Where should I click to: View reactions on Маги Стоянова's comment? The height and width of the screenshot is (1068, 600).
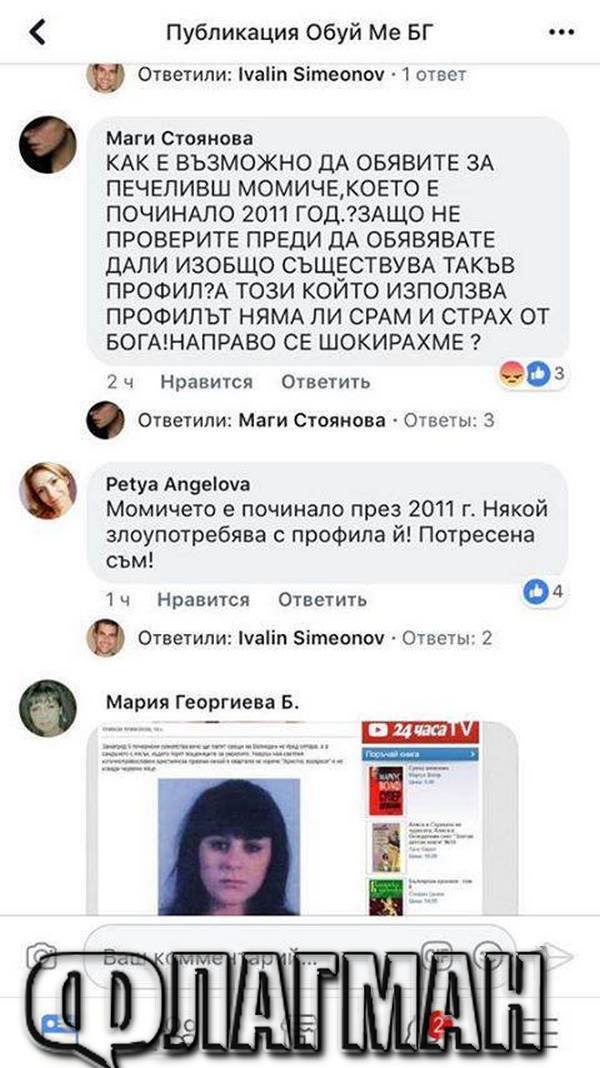(x=533, y=373)
